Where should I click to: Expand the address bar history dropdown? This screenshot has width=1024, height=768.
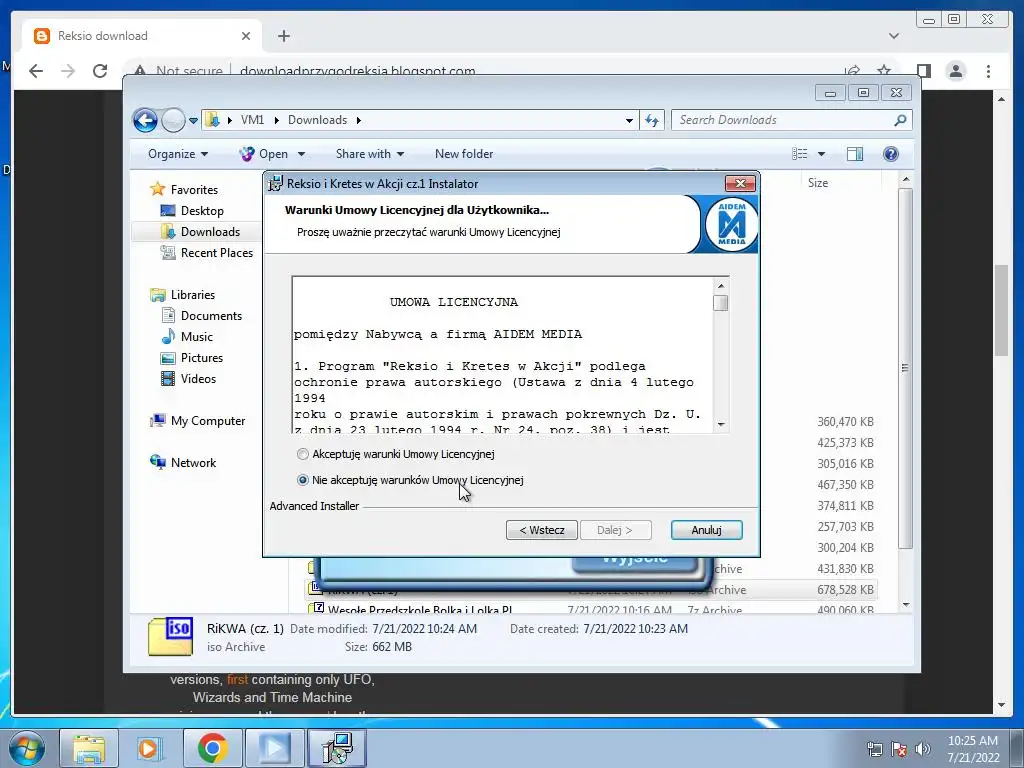click(629, 120)
